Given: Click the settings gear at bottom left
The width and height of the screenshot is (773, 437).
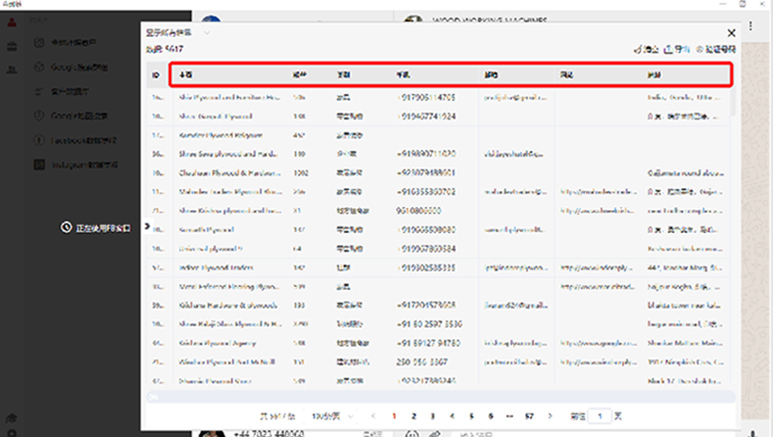Looking at the screenshot, I should 11,418.
